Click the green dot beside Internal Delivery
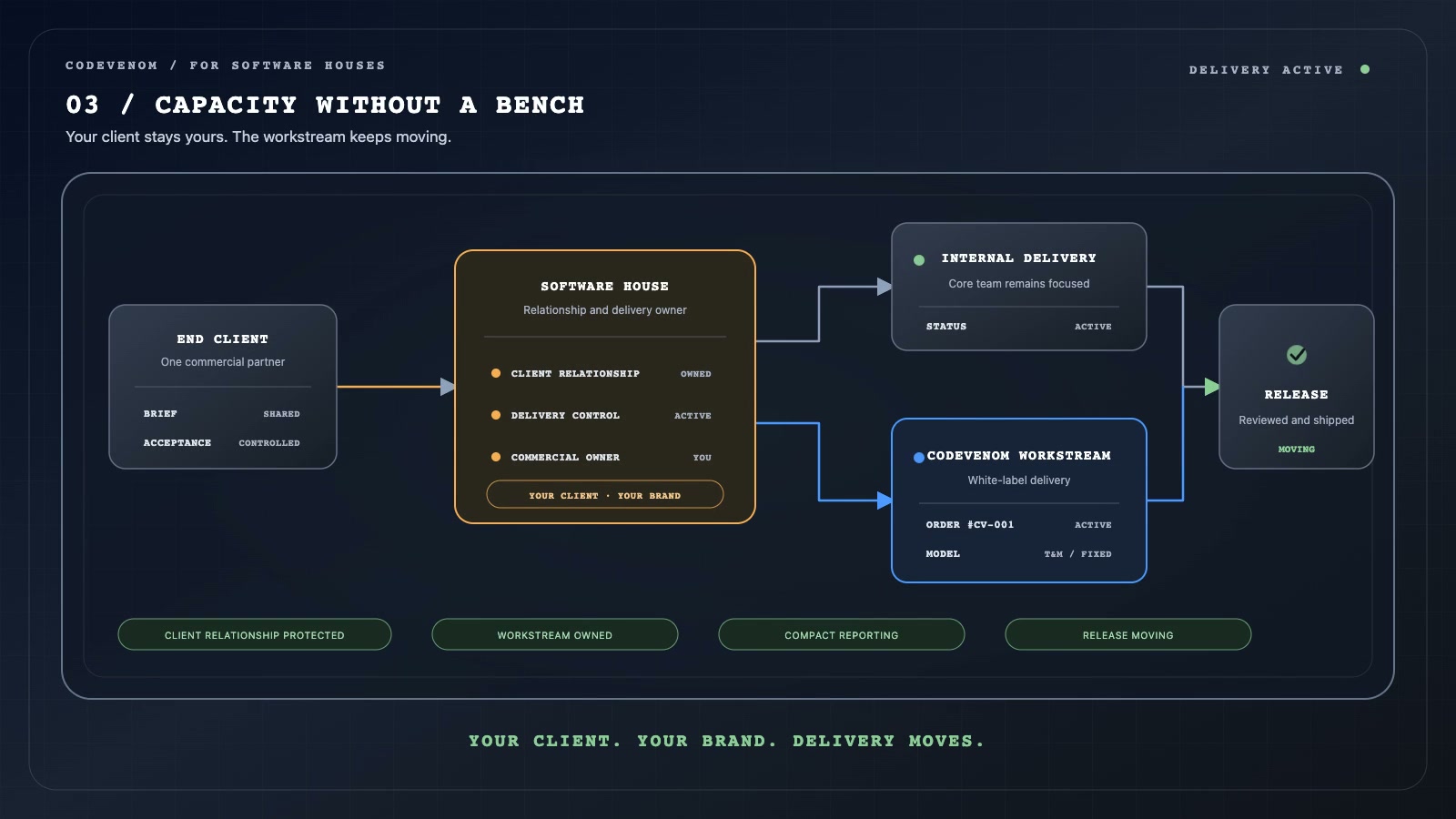The height and width of the screenshot is (819, 1456). point(919,260)
